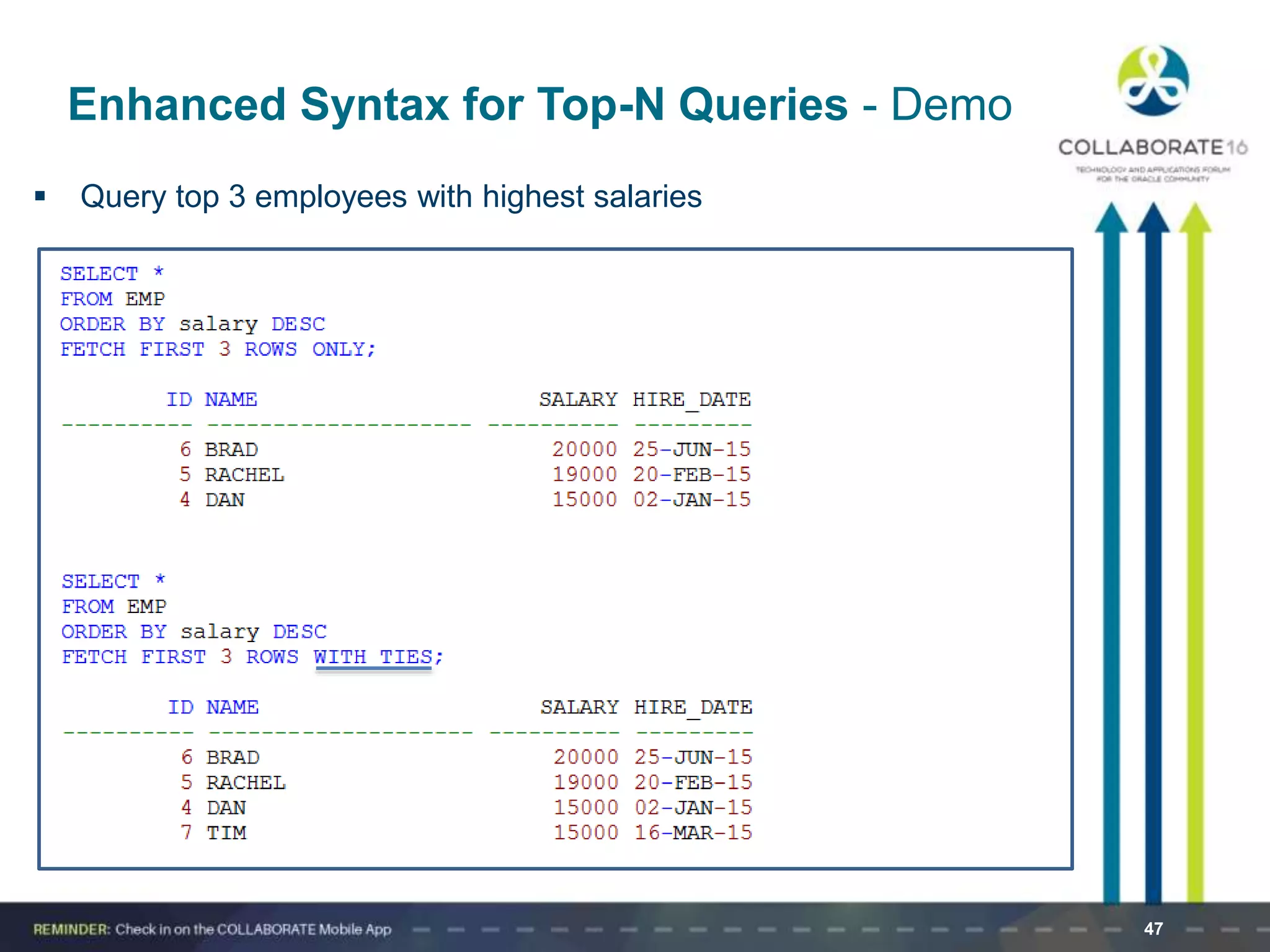Click the word 'Demo' in the title

pyautogui.click(x=951, y=104)
